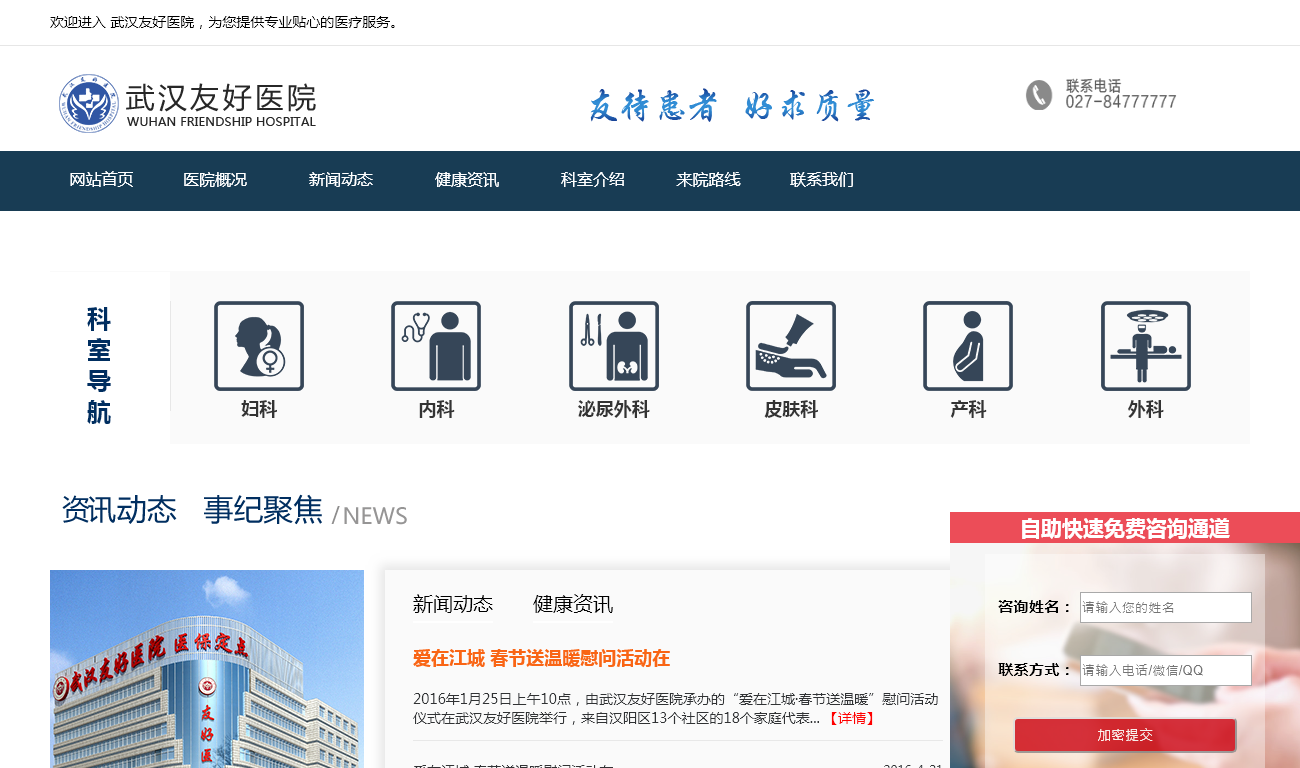Click the Gynecology (妇科) department icon

258,346
